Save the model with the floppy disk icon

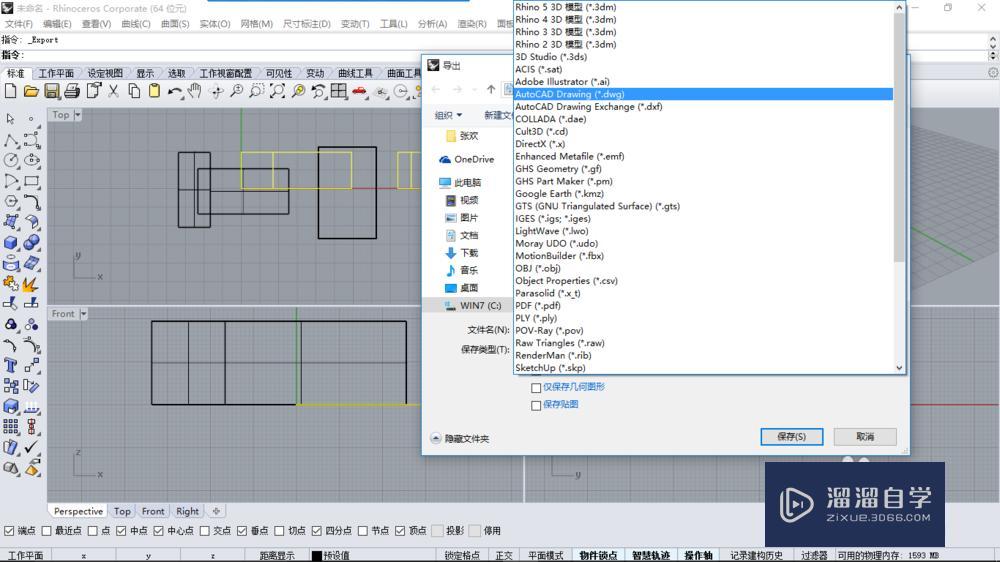52,91
